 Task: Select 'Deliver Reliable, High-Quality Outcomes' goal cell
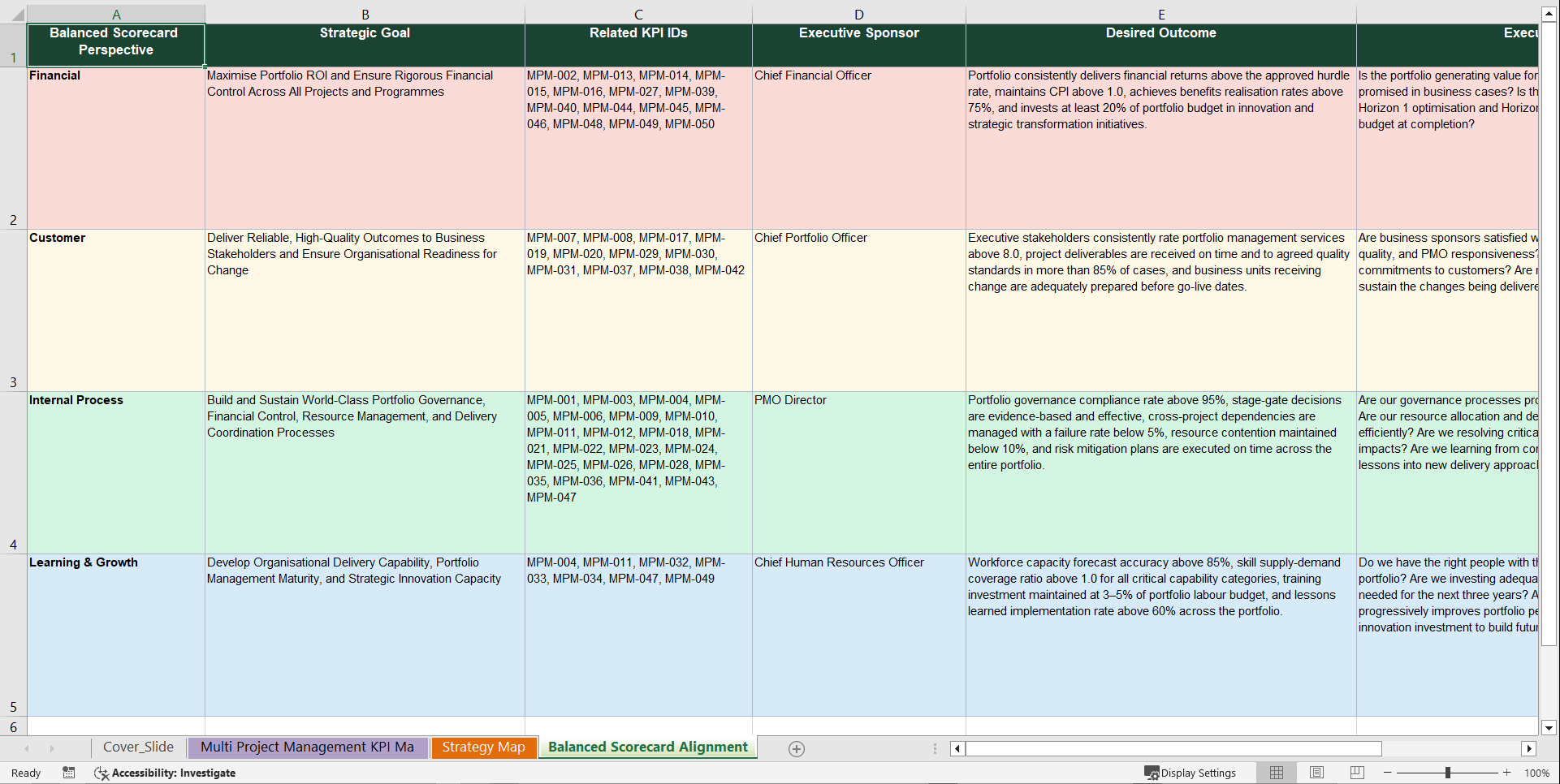[x=365, y=310]
